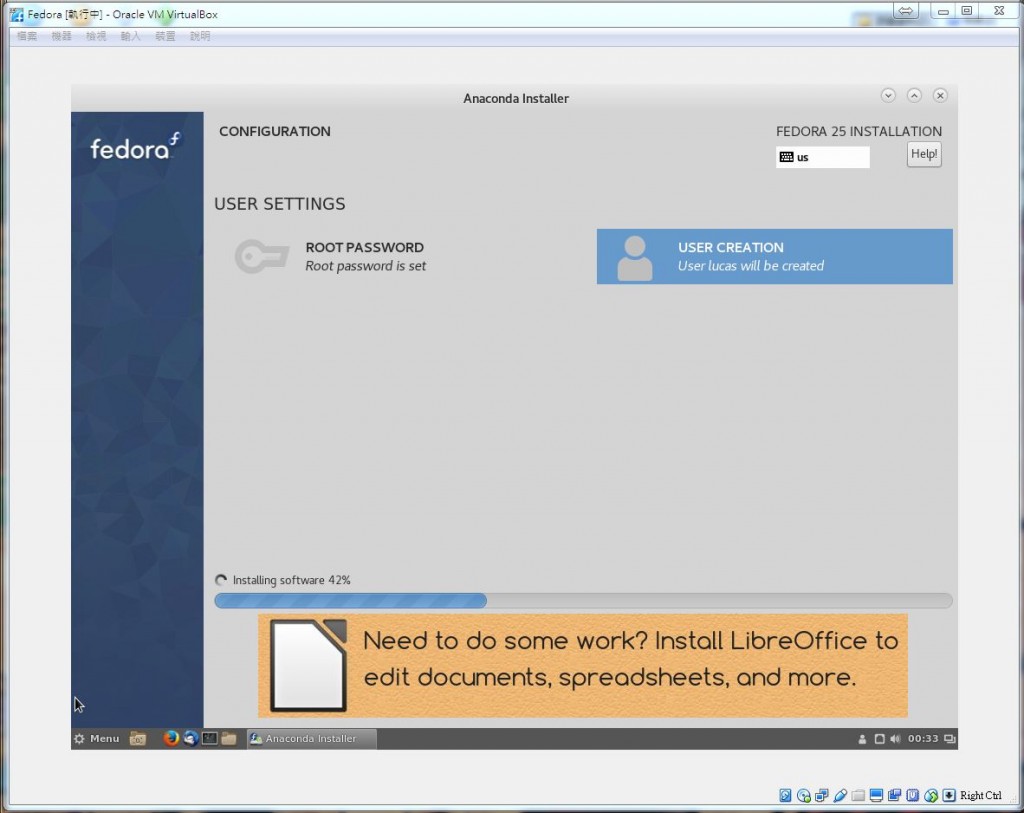
Task: Click the VirtualBox USB devices indicator
Action: (x=840, y=795)
